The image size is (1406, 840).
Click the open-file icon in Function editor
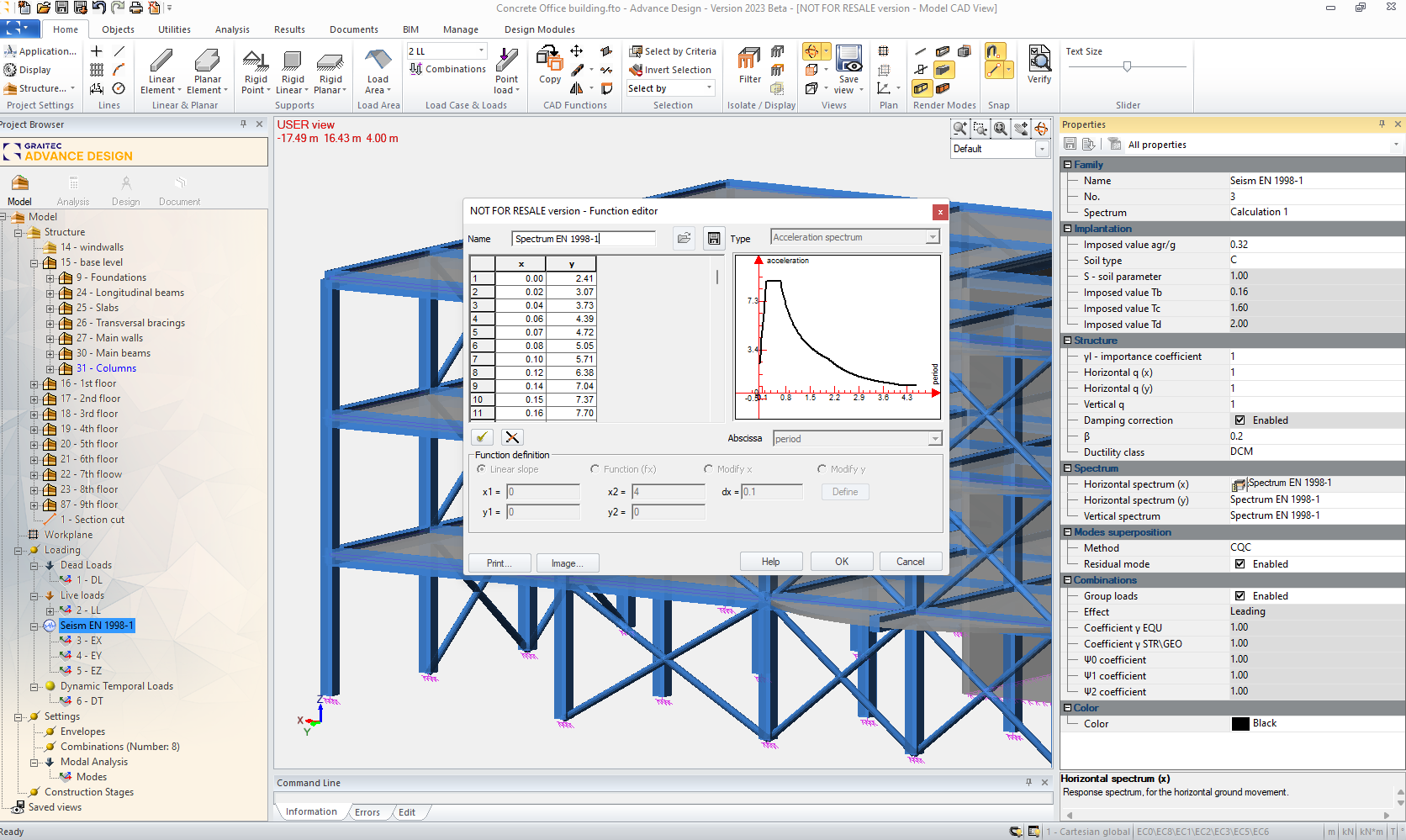click(684, 238)
